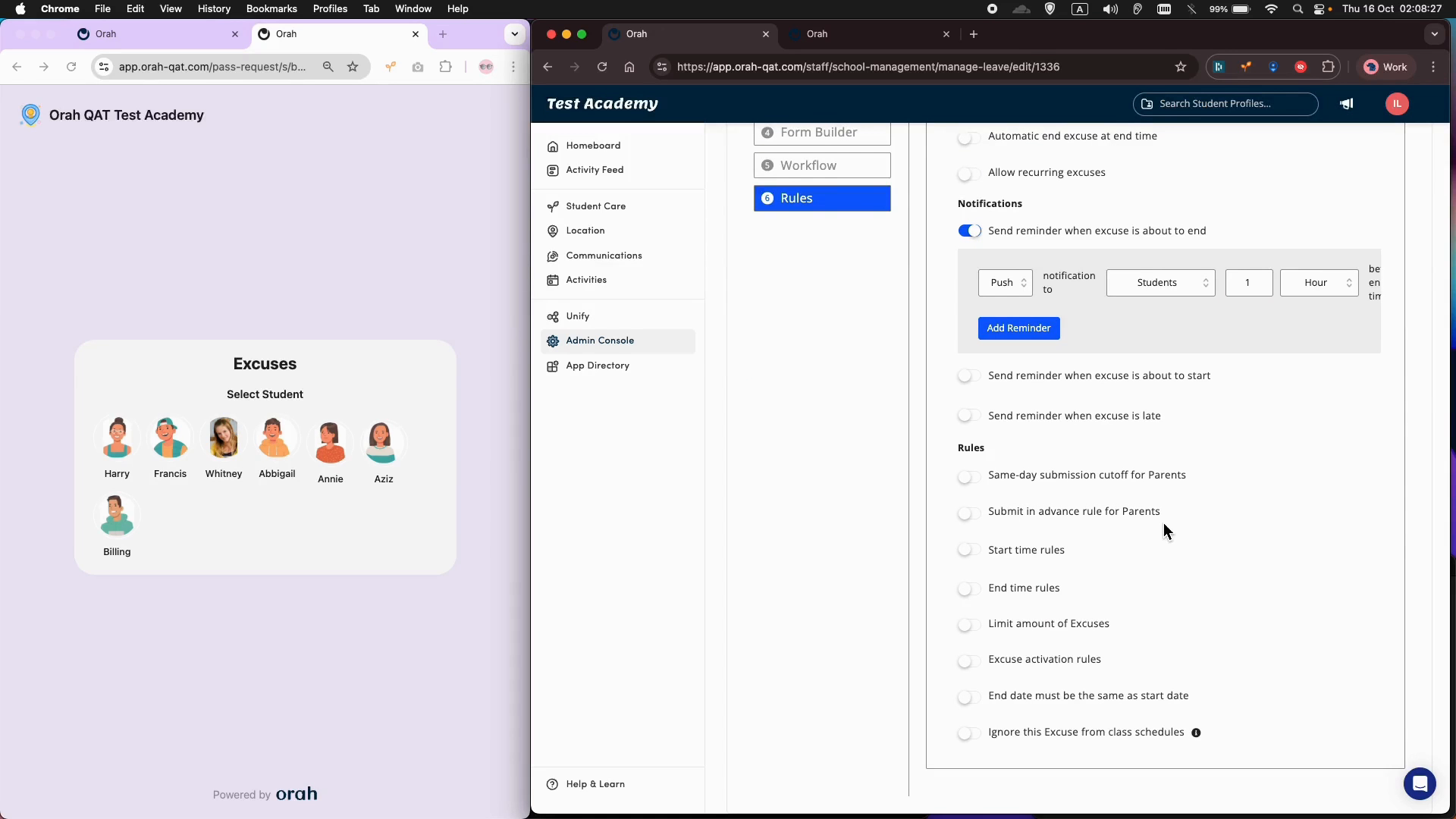The height and width of the screenshot is (819, 1456).
Task: Open Activity Feed from the sidebar
Action: pyautogui.click(x=595, y=170)
